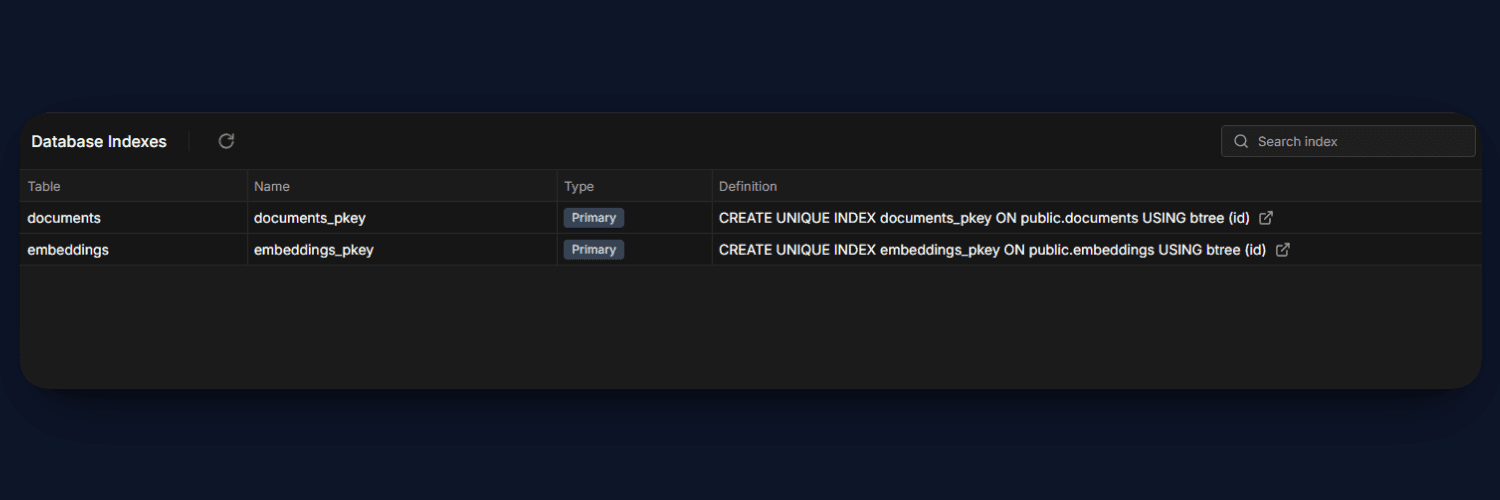Click the documents_pkey CREATE UNIQUE INDEX text

[x=984, y=218]
